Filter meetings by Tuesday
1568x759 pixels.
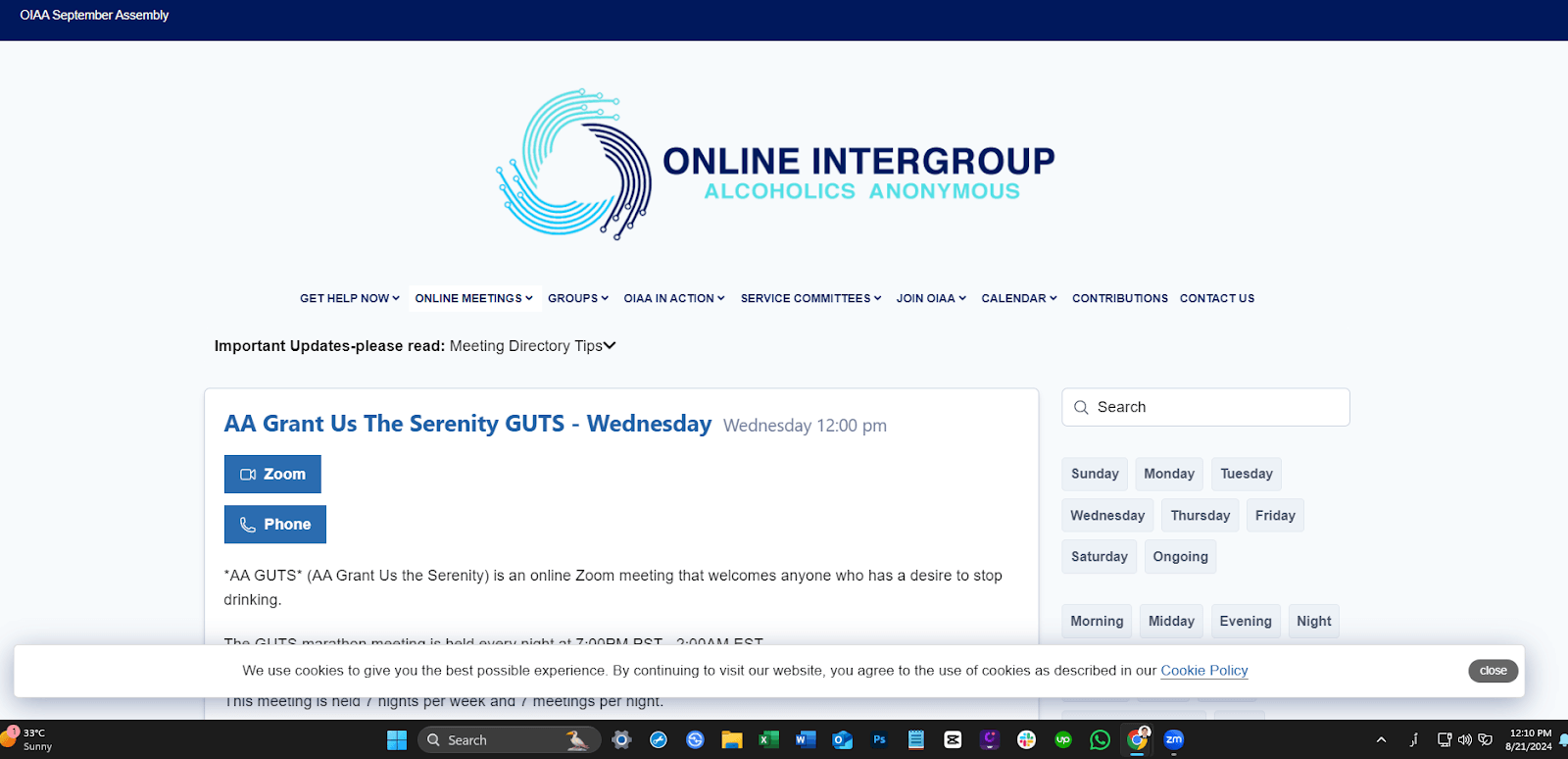(x=1247, y=474)
